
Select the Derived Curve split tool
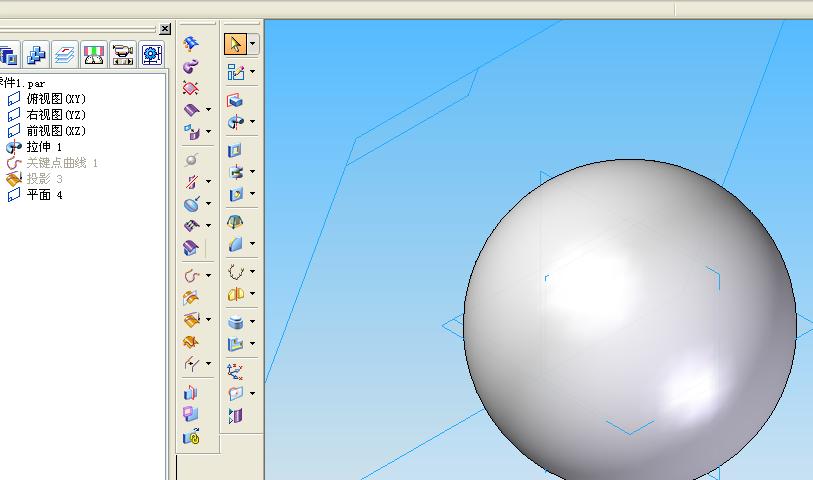[191, 364]
